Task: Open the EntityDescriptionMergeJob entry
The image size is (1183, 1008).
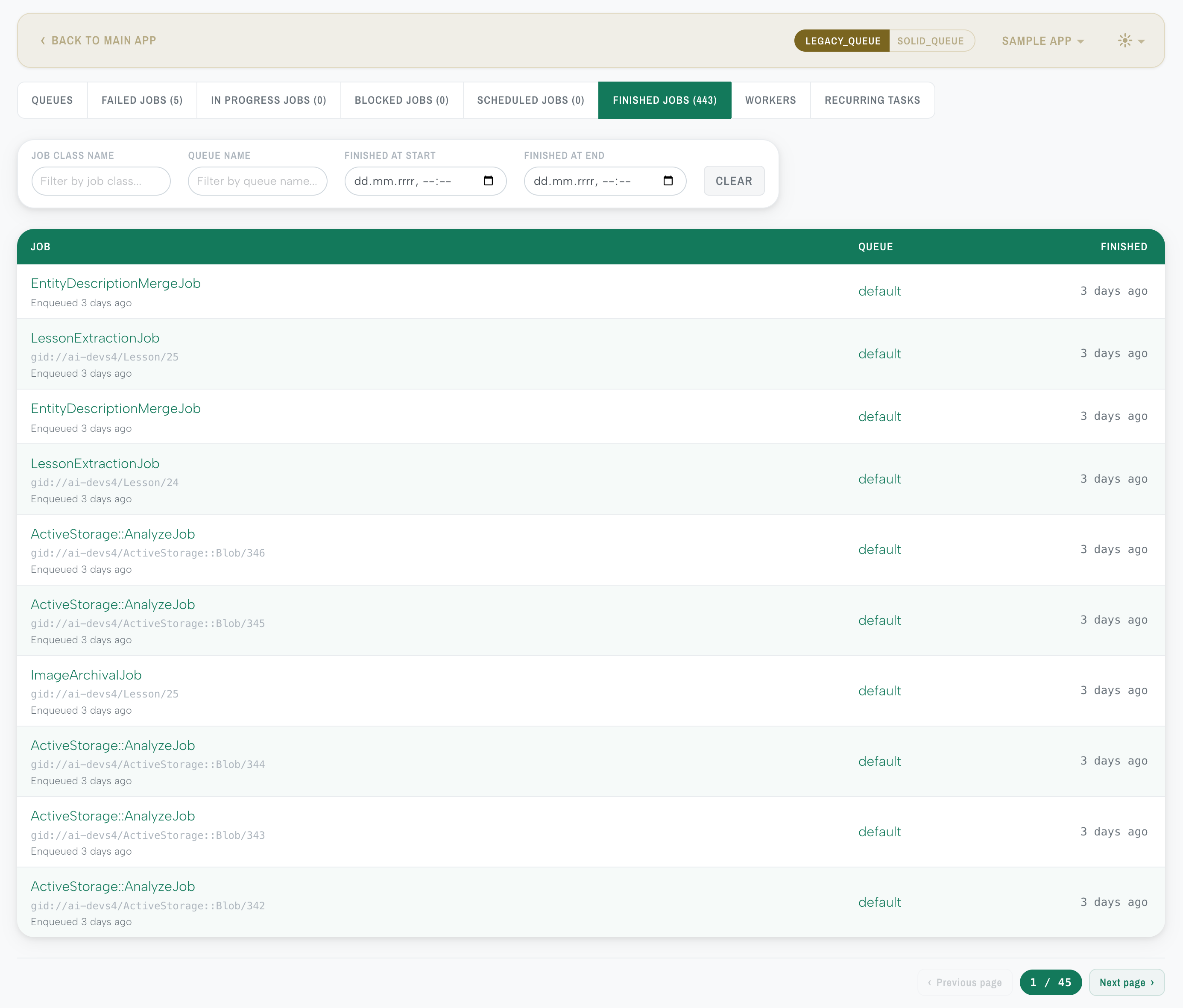Action: tap(115, 283)
